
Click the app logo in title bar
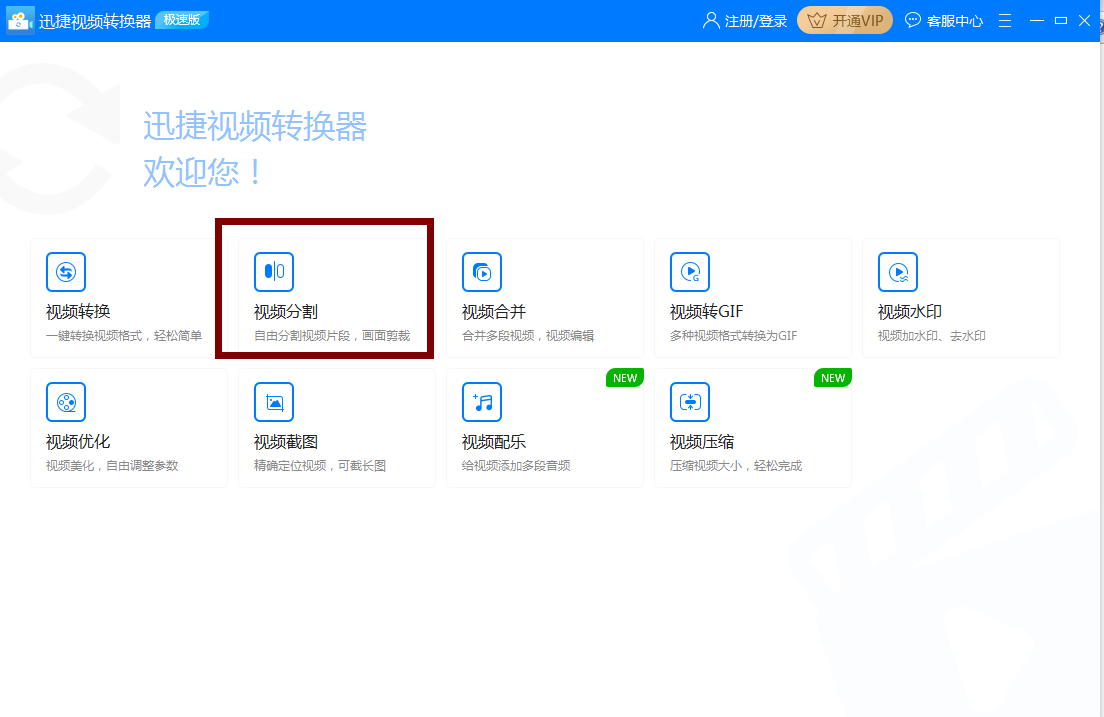click(20, 20)
